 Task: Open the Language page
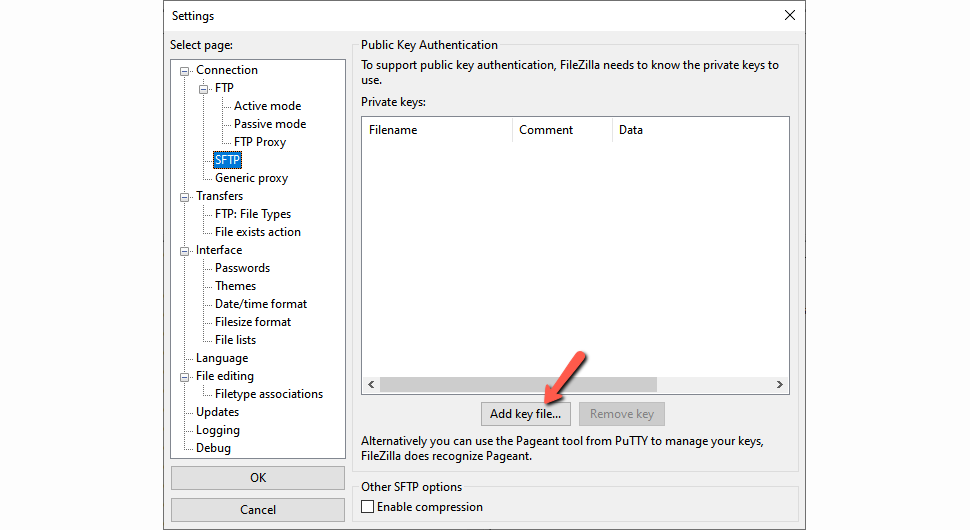221,357
